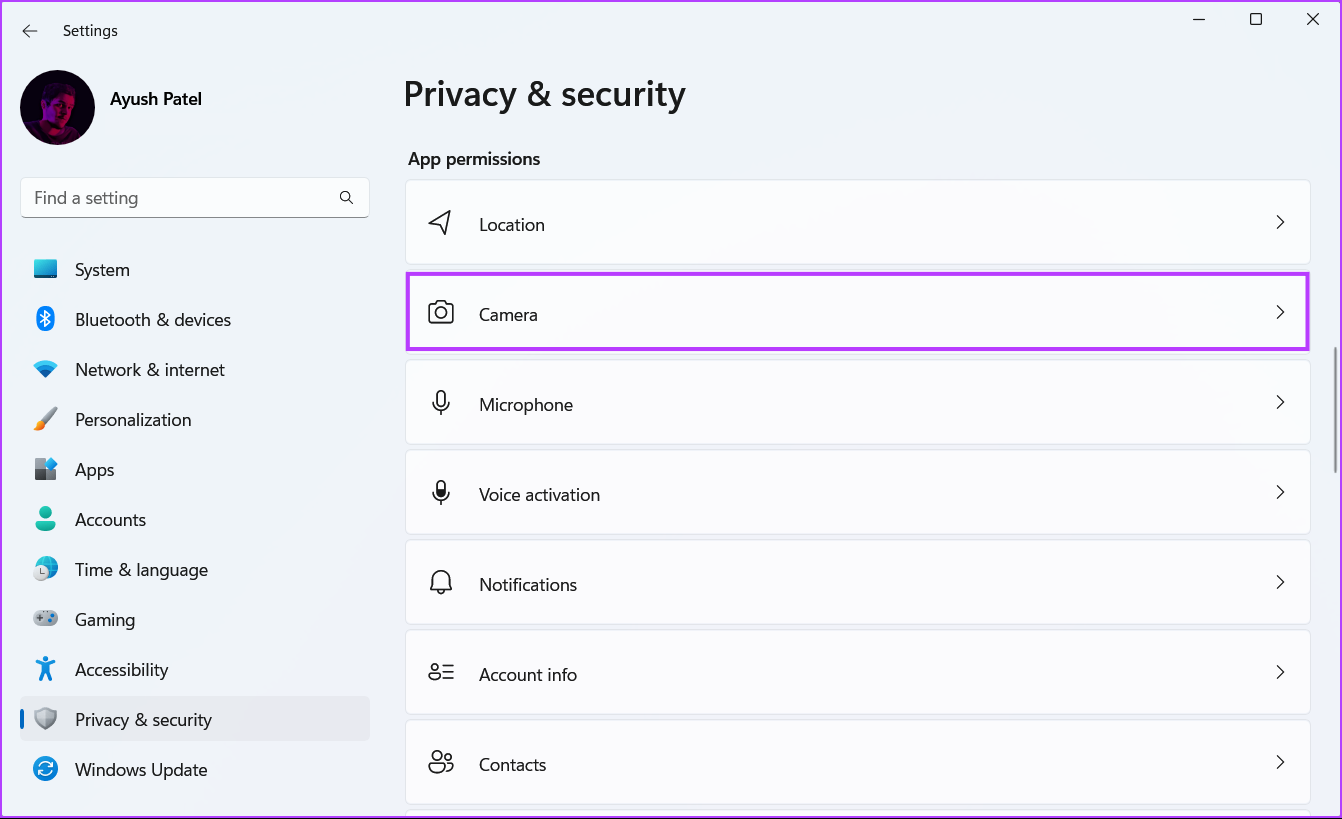
Task: Open the Accounts settings page
Action: coord(110,519)
